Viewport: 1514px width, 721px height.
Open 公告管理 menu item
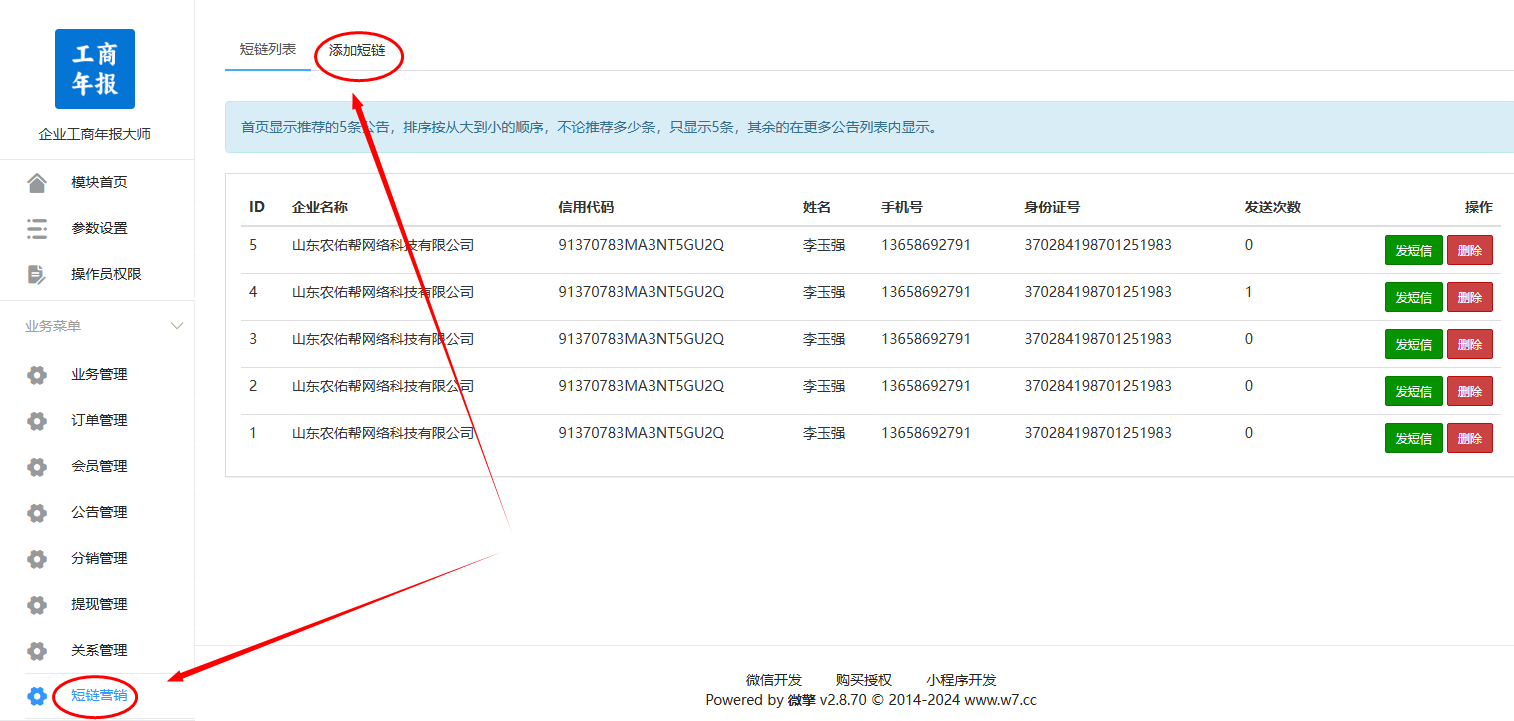click(x=99, y=512)
